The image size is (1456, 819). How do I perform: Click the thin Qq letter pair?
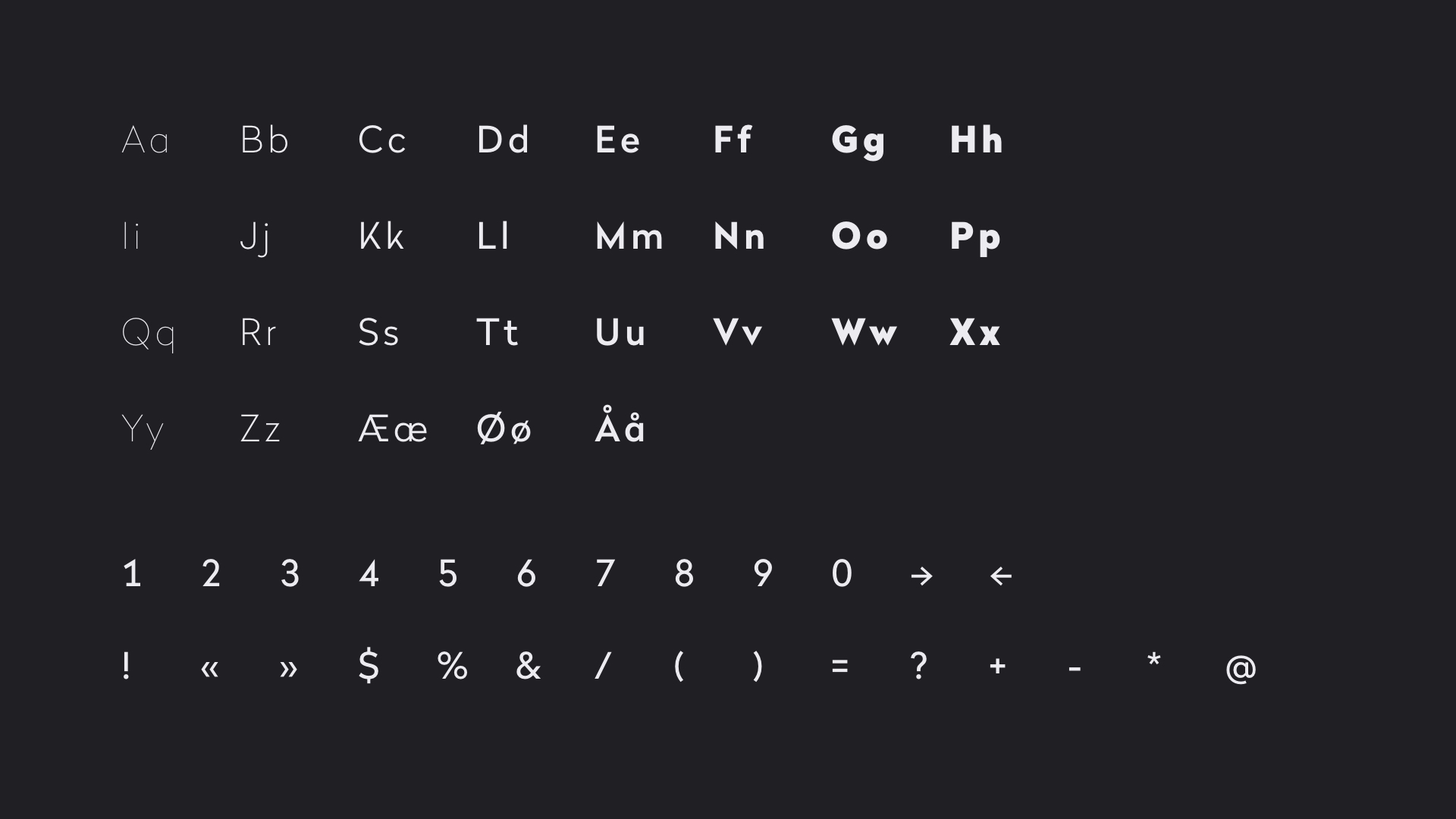pyautogui.click(x=149, y=334)
